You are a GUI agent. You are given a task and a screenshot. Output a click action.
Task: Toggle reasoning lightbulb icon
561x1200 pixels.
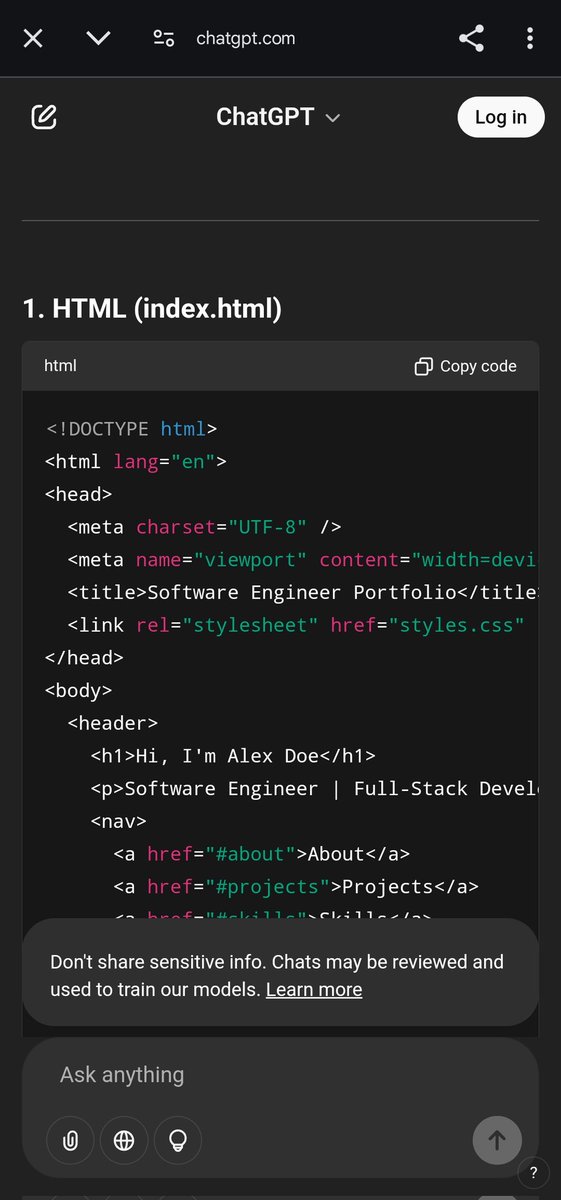(x=178, y=1140)
